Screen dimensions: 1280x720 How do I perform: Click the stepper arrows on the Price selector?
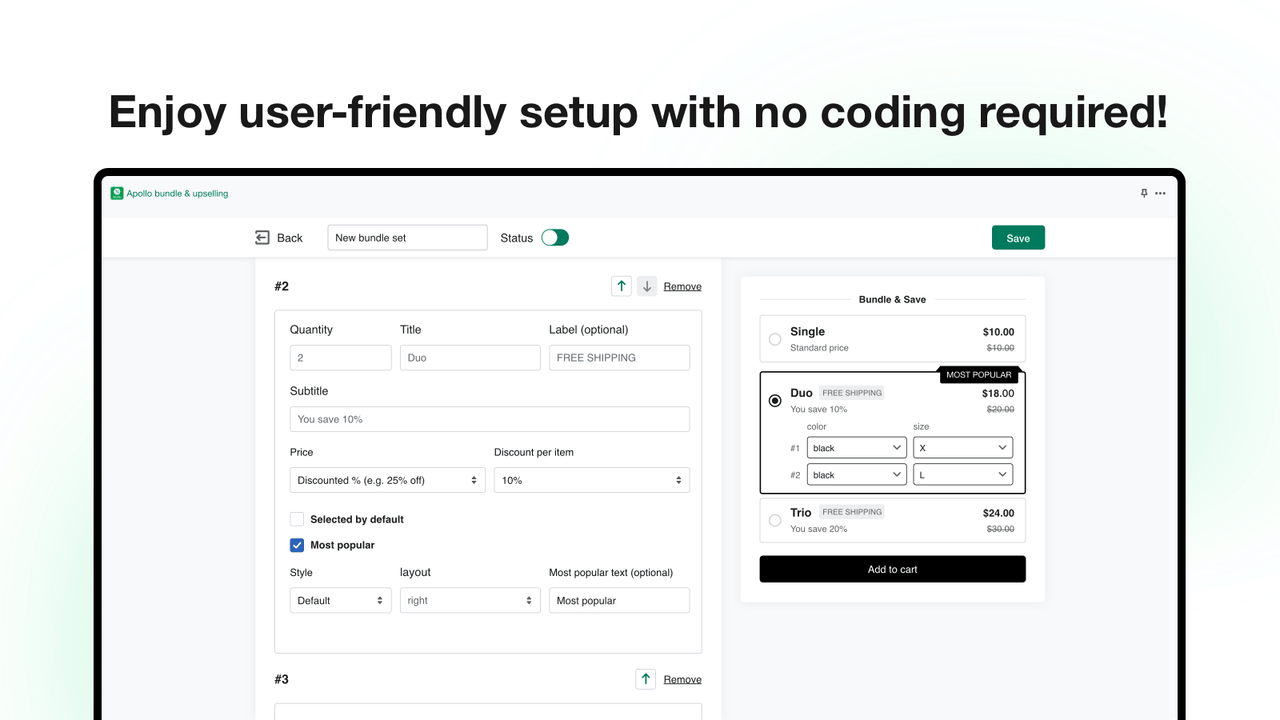[474, 480]
